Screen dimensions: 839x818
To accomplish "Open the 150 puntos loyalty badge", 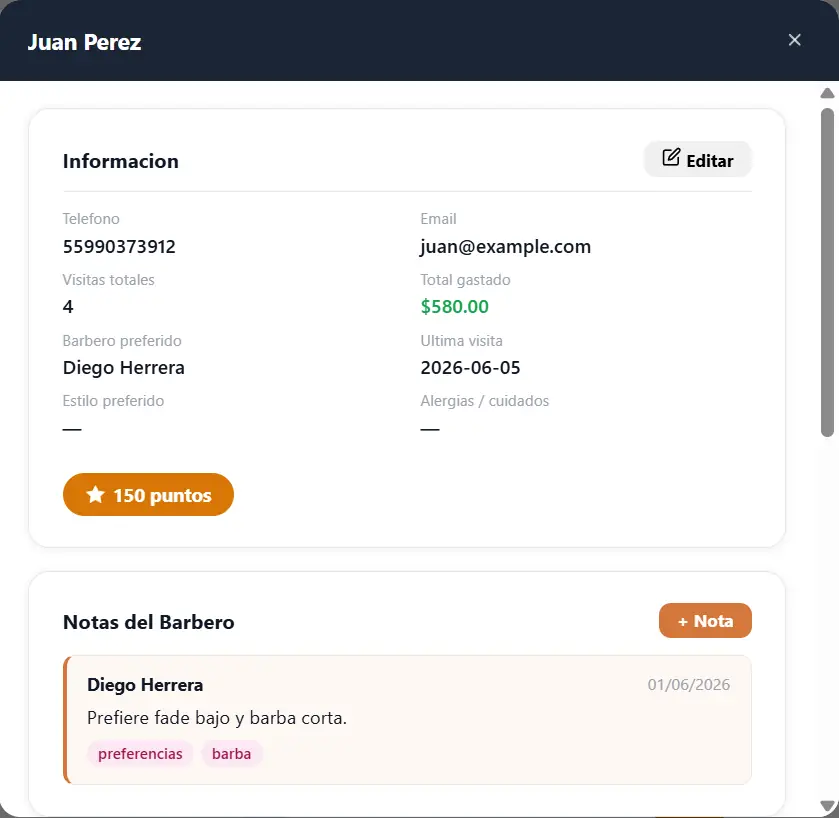I will [x=148, y=495].
